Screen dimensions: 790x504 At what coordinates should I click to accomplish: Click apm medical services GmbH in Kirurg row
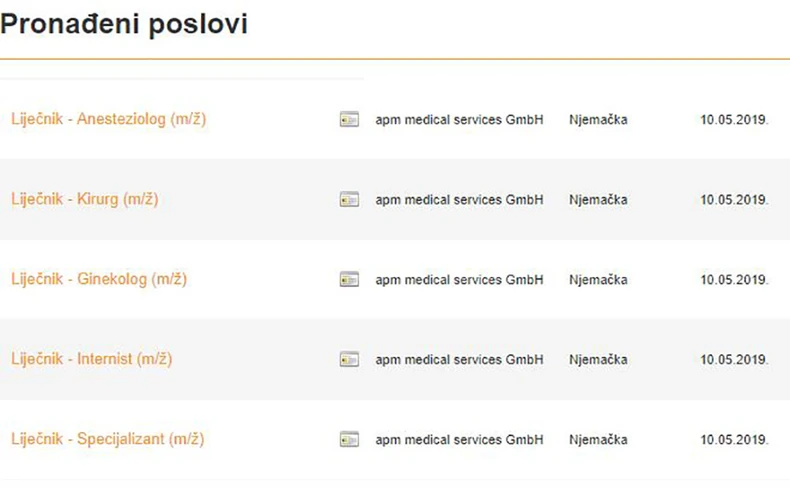tap(459, 200)
